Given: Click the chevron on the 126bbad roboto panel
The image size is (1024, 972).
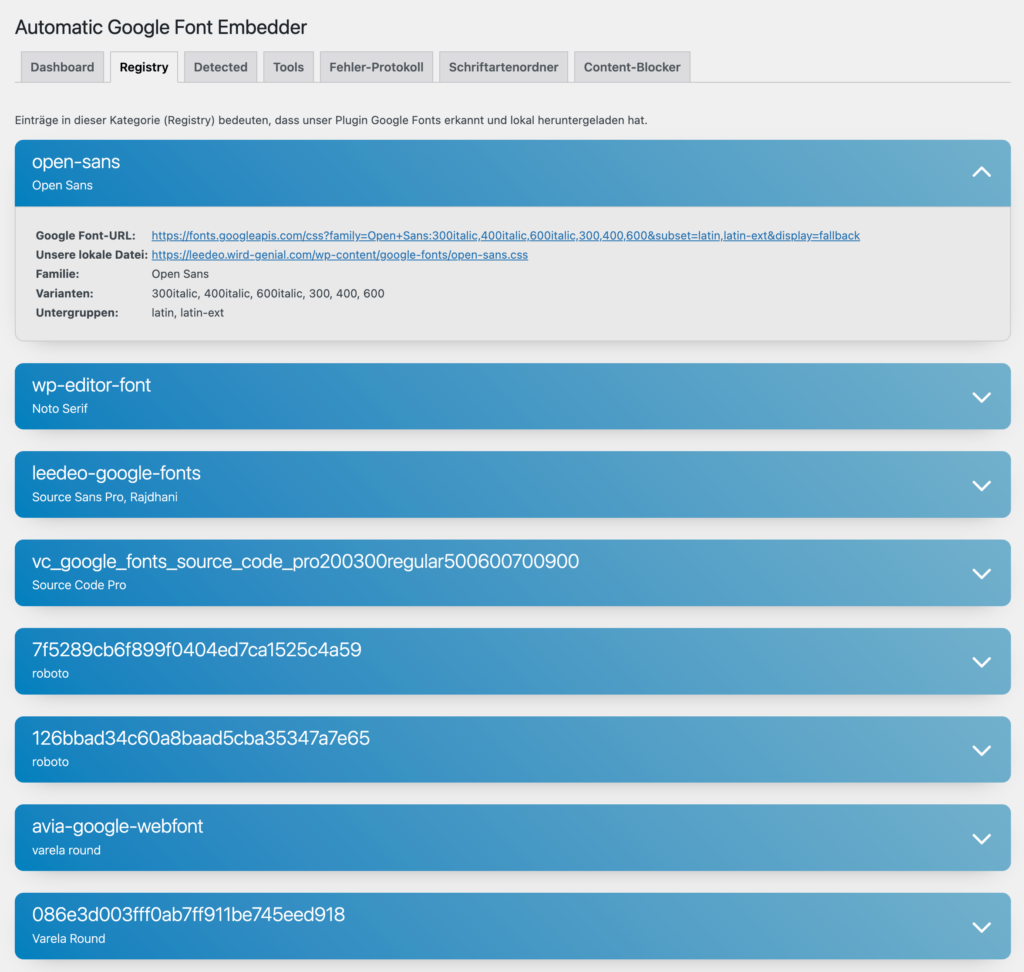Looking at the screenshot, I should (x=981, y=749).
